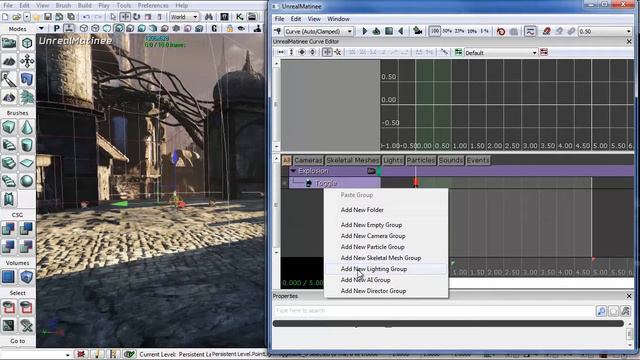Click the add key icon in Matinee
The width and height of the screenshot is (640, 360).
(278, 31)
